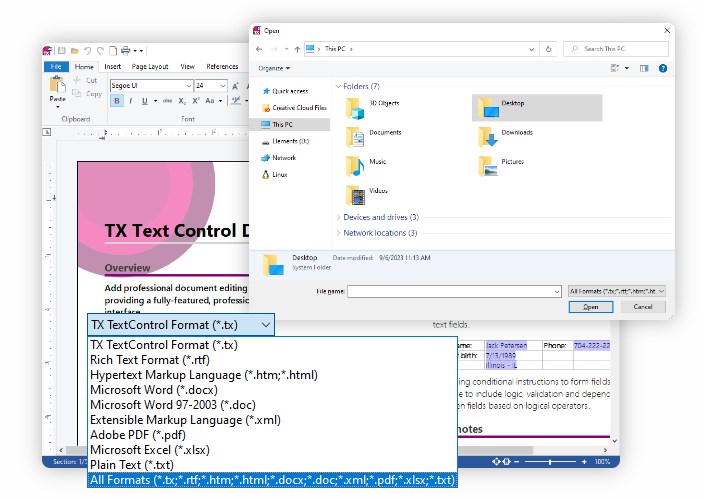Open the font size 24 dropdown
The width and height of the screenshot is (703, 501).
(222, 85)
